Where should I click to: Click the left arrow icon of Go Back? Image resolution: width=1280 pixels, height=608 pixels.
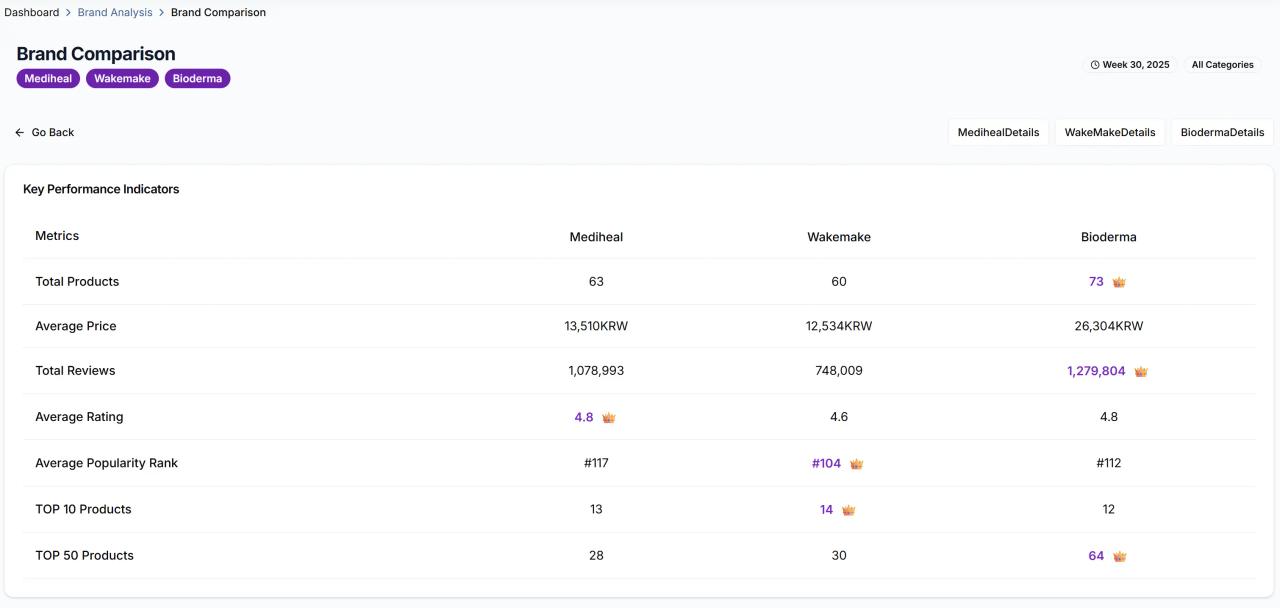coord(19,132)
